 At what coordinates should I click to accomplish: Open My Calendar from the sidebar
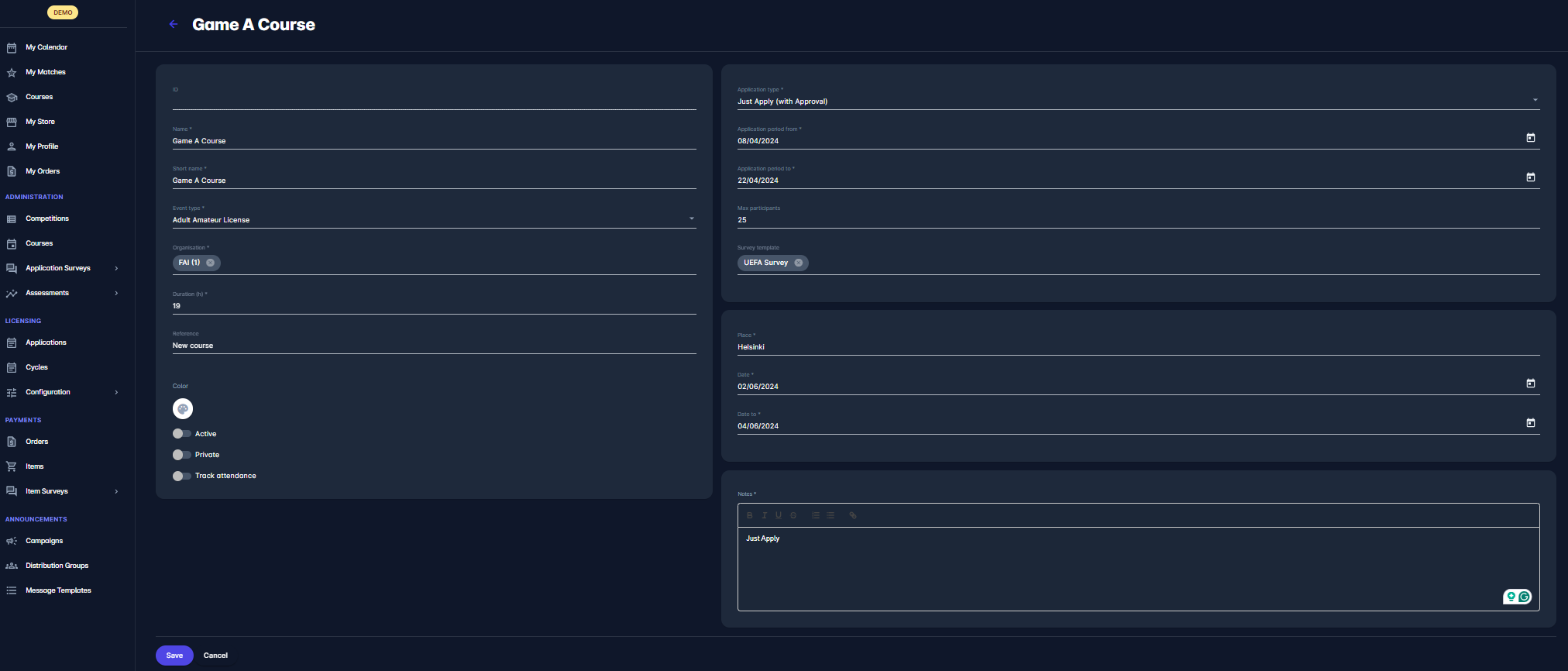[46, 47]
